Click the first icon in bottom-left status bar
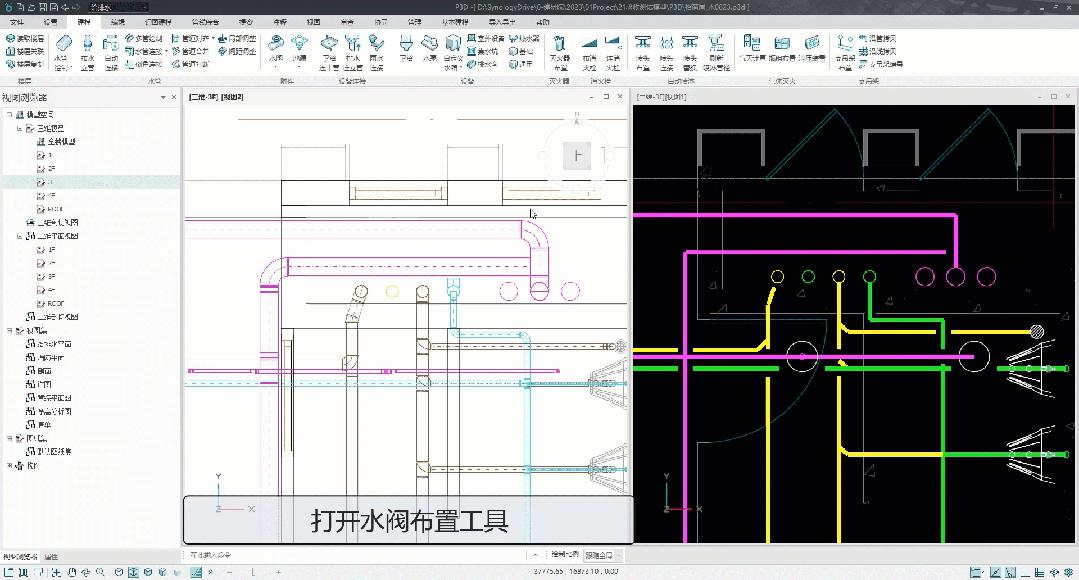The width and height of the screenshot is (1079, 580). [x=9, y=572]
